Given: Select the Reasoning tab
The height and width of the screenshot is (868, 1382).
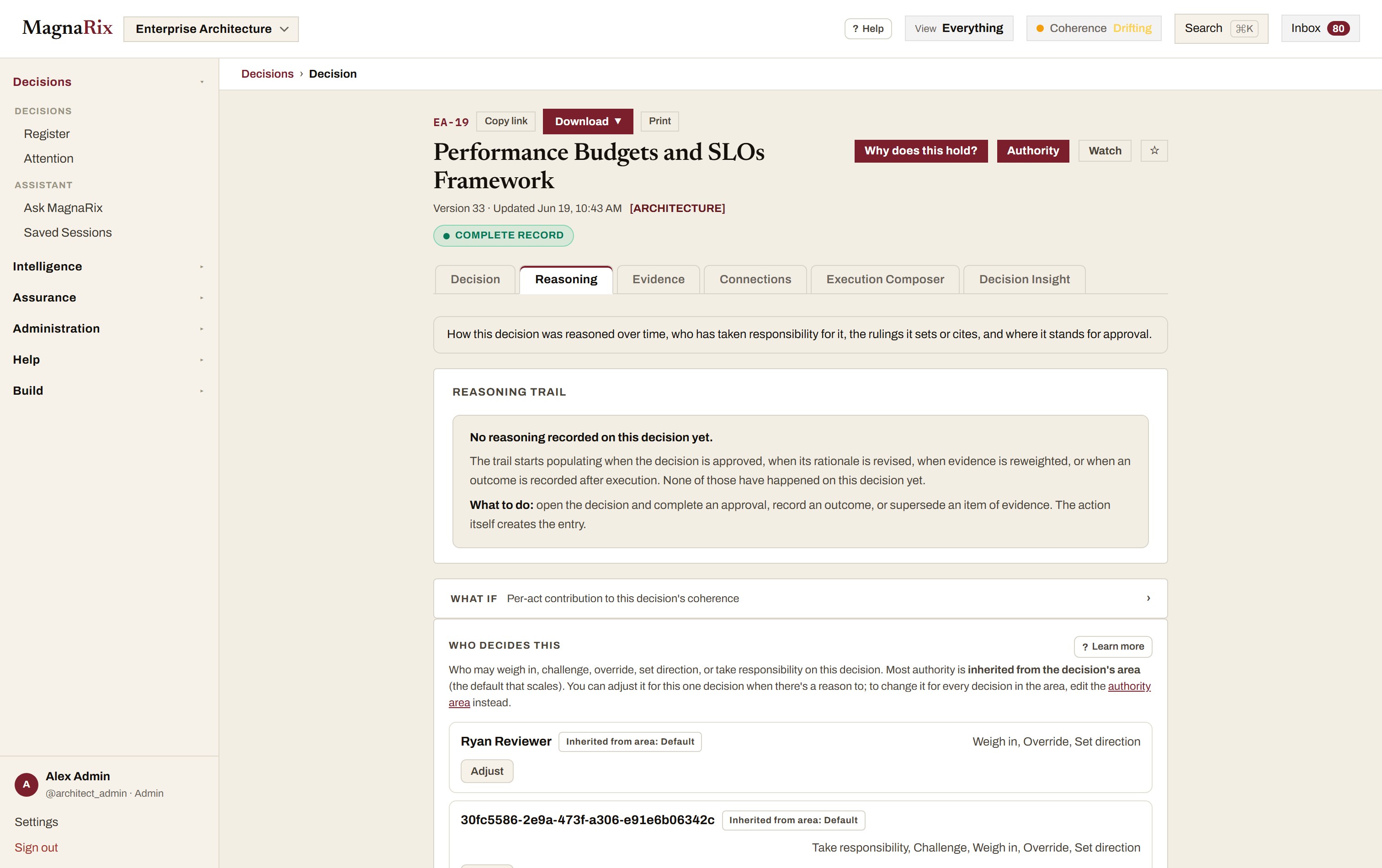Looking at the screenshot, I should click(566, 280).
